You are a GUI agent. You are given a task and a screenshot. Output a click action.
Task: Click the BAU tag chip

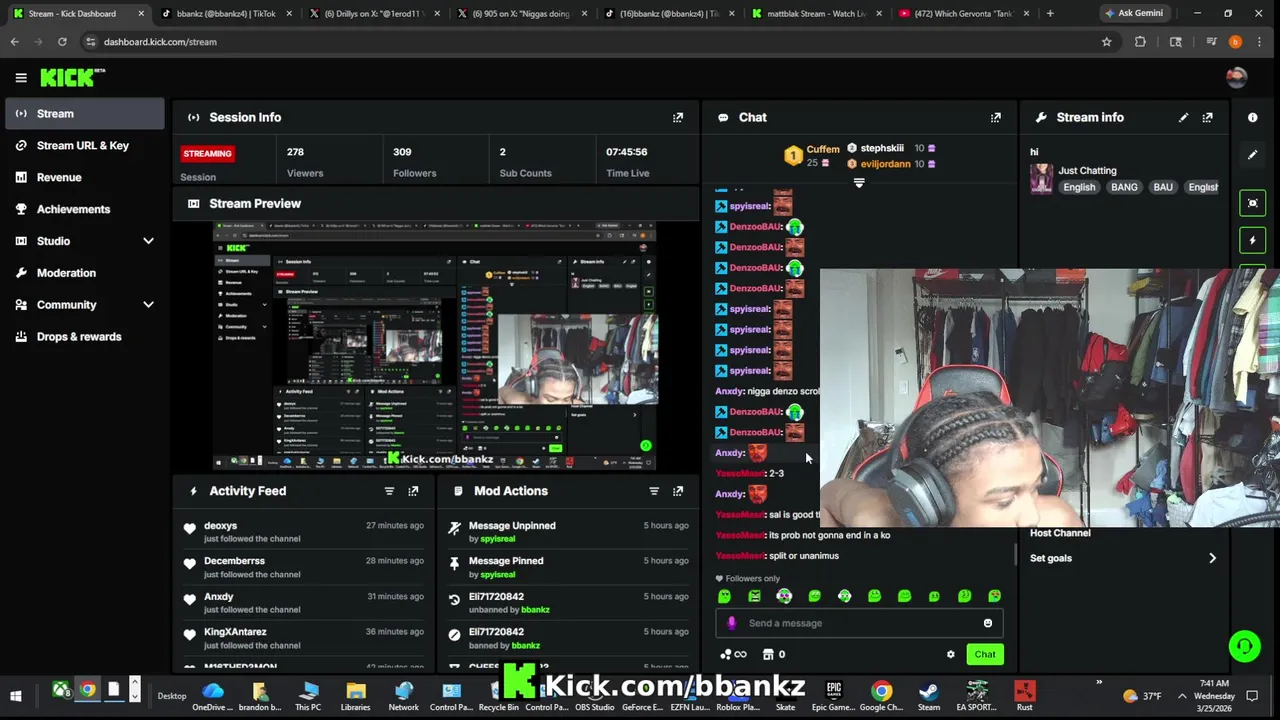point(1163,187)
